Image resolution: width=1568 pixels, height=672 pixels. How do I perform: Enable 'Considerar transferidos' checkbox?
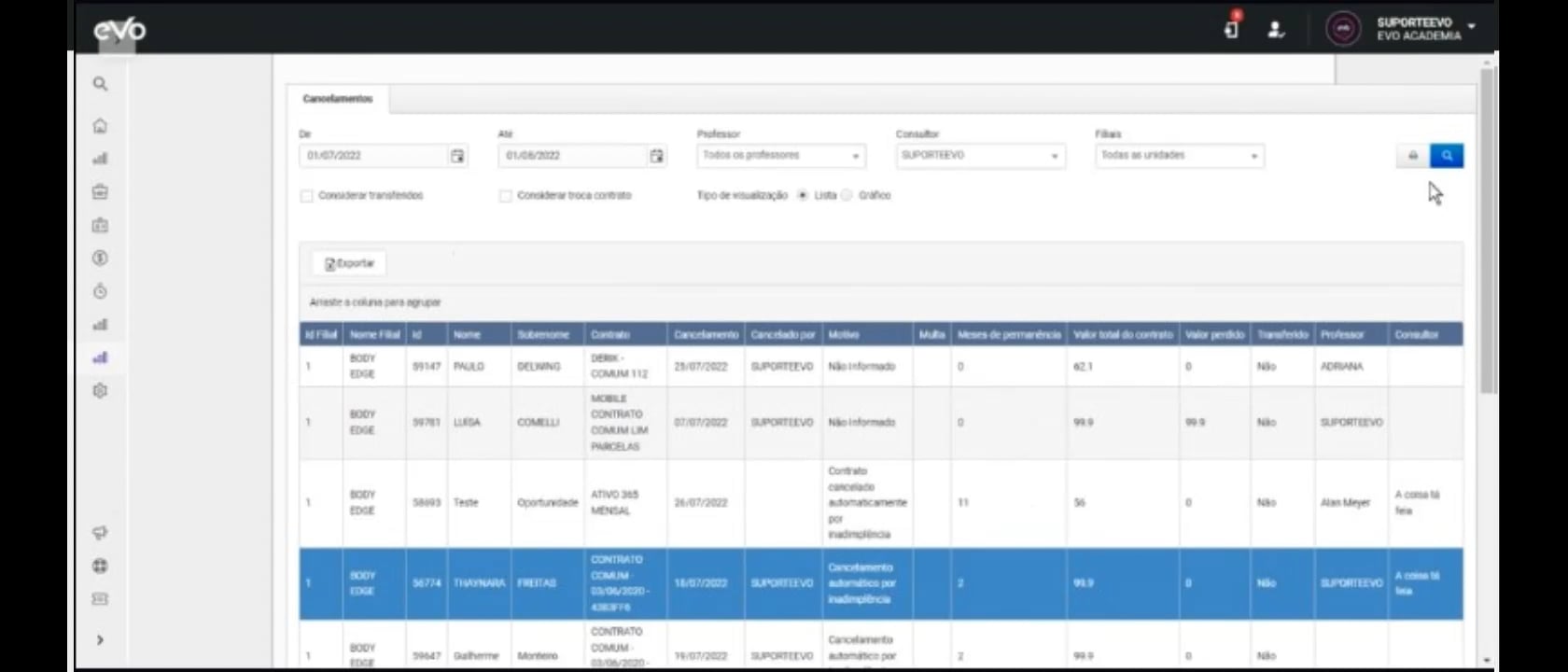(306, 196)
